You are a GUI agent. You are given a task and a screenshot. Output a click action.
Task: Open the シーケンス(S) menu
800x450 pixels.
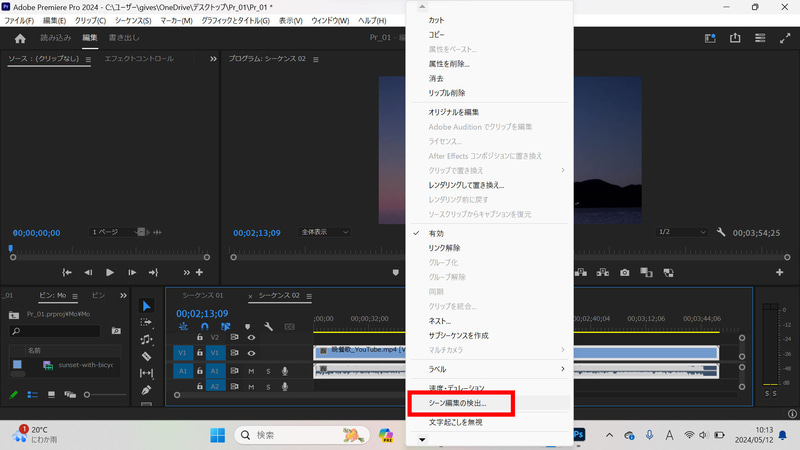133,20
